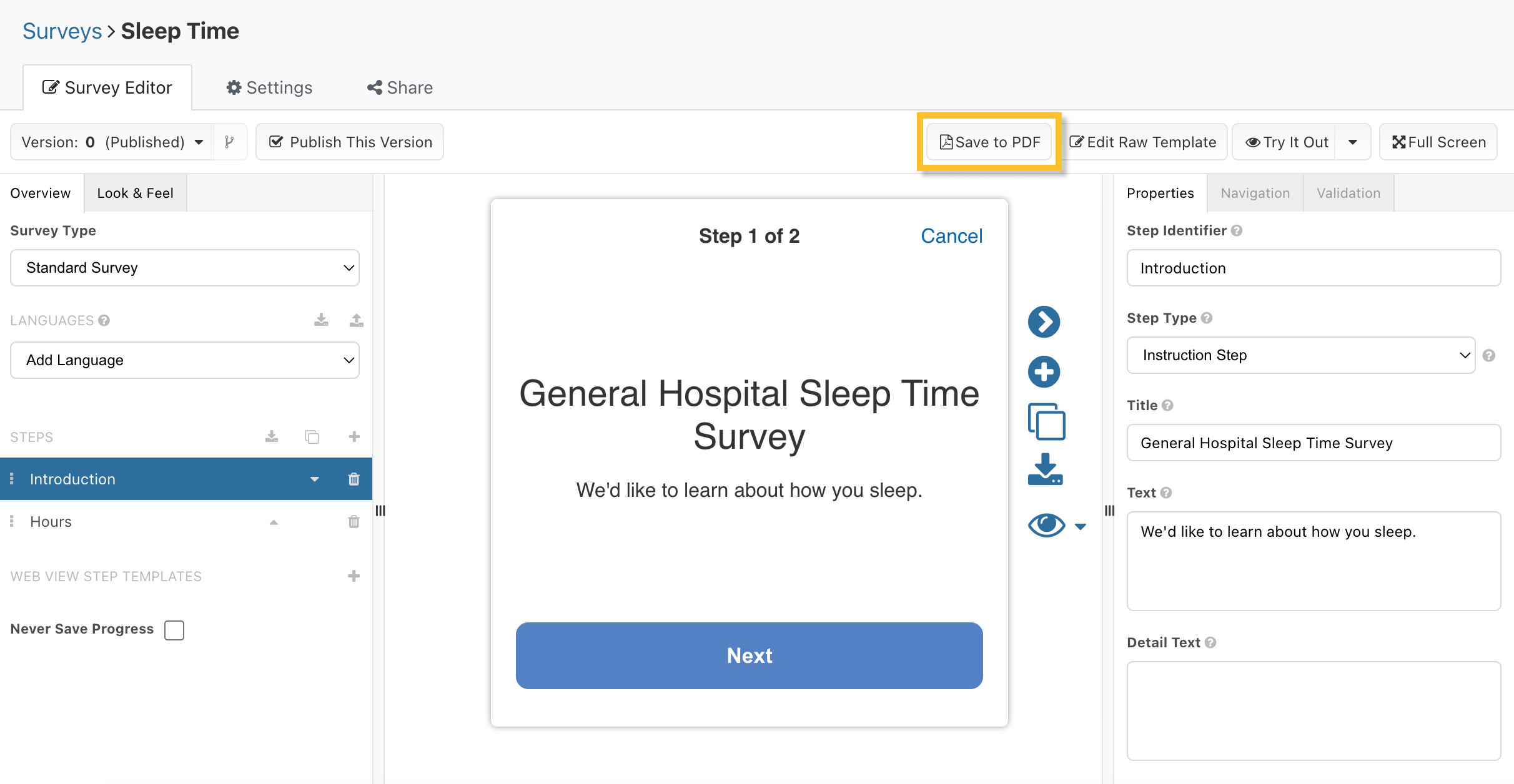Click the blue next-step arrow circle icon
The width and height of the screenshot is (1514, 784).
tap(1044, 321)
